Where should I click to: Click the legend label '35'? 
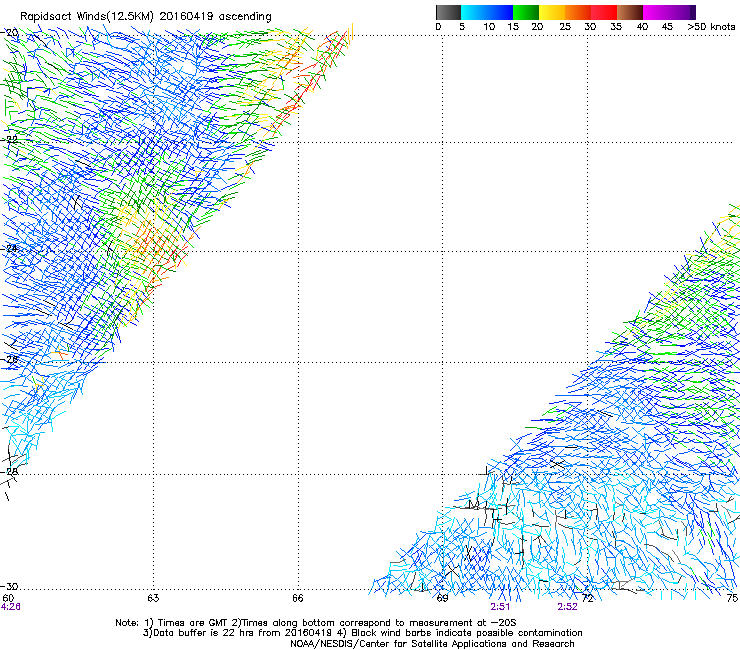pyautogui.click(x=616, y=27)
